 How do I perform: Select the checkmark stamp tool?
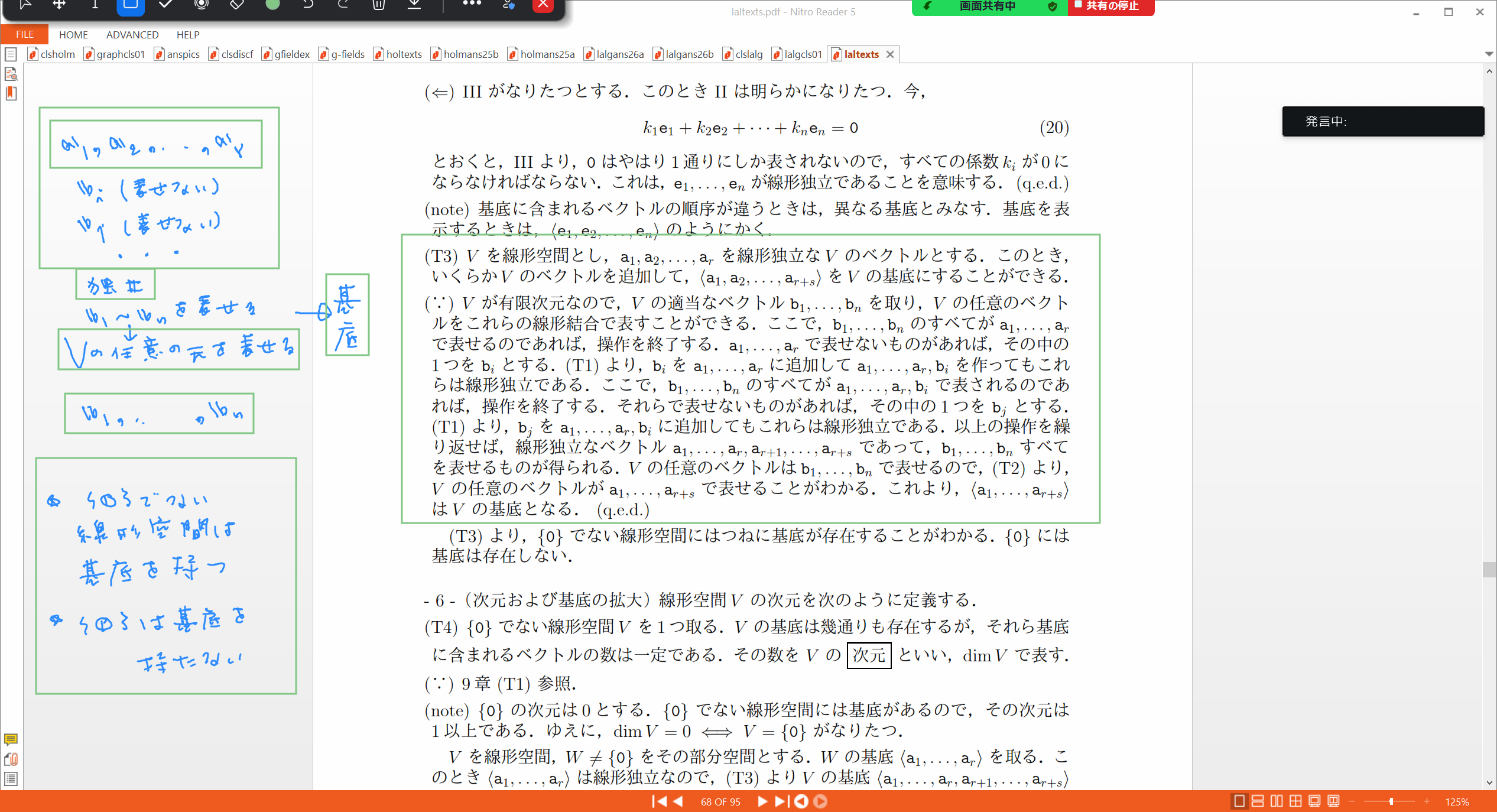166,5
